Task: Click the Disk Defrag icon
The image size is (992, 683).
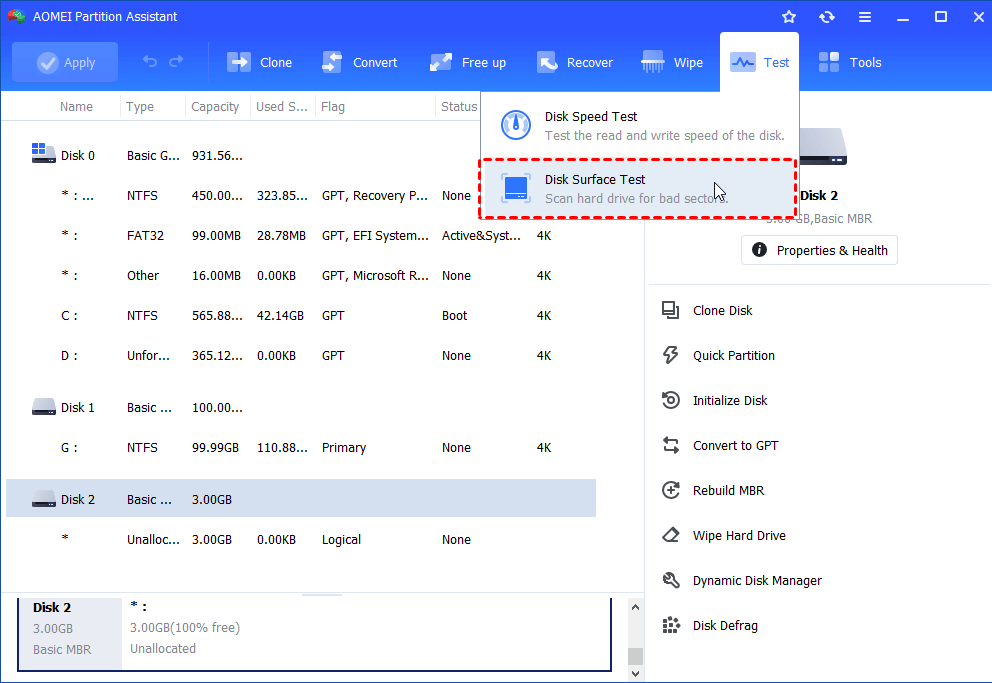Action: coord(671,625)
